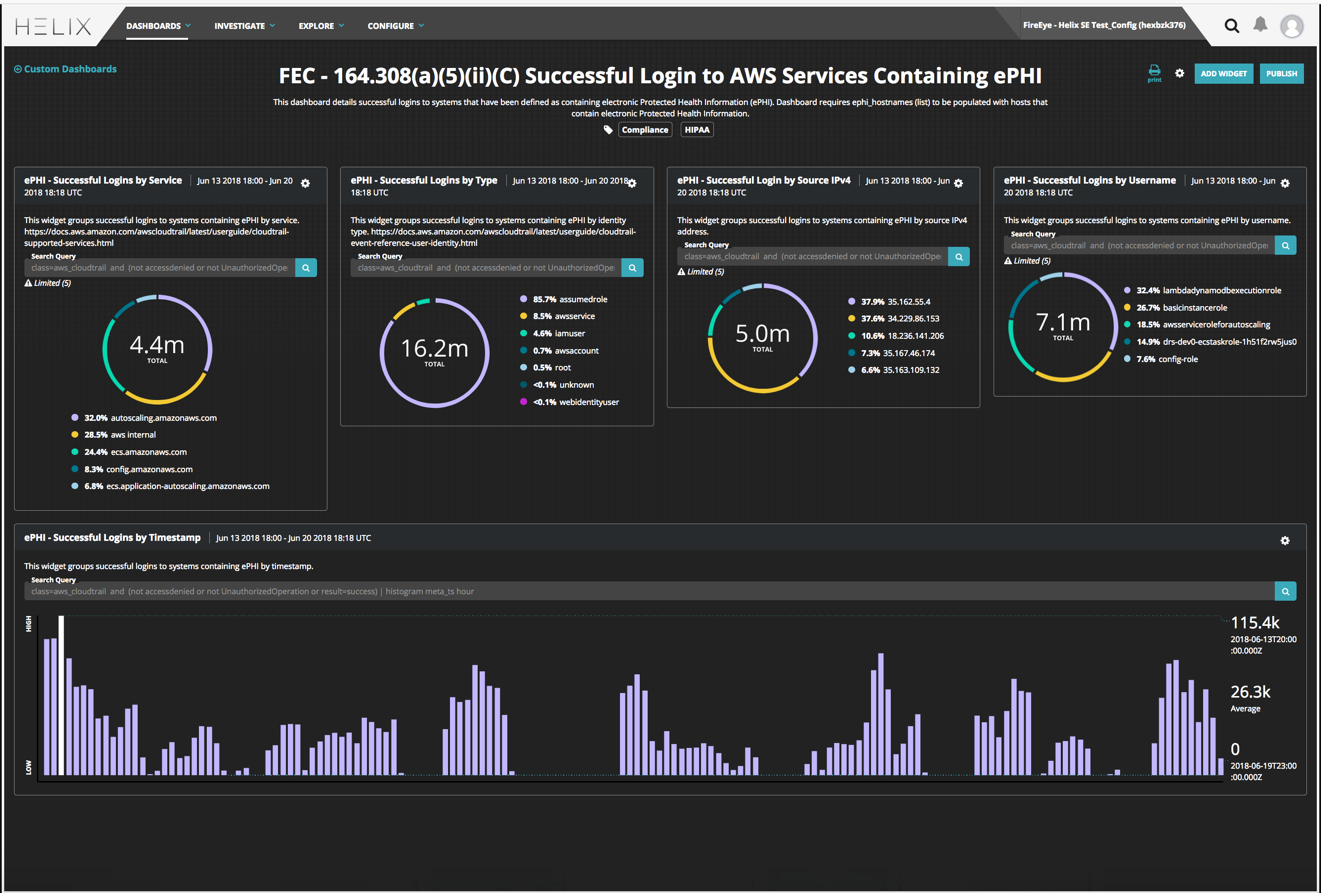The height and width of the screenshot is (893, 1321).
Task: Click the highlighted white histogram bar
Action: tap(61, 695)
